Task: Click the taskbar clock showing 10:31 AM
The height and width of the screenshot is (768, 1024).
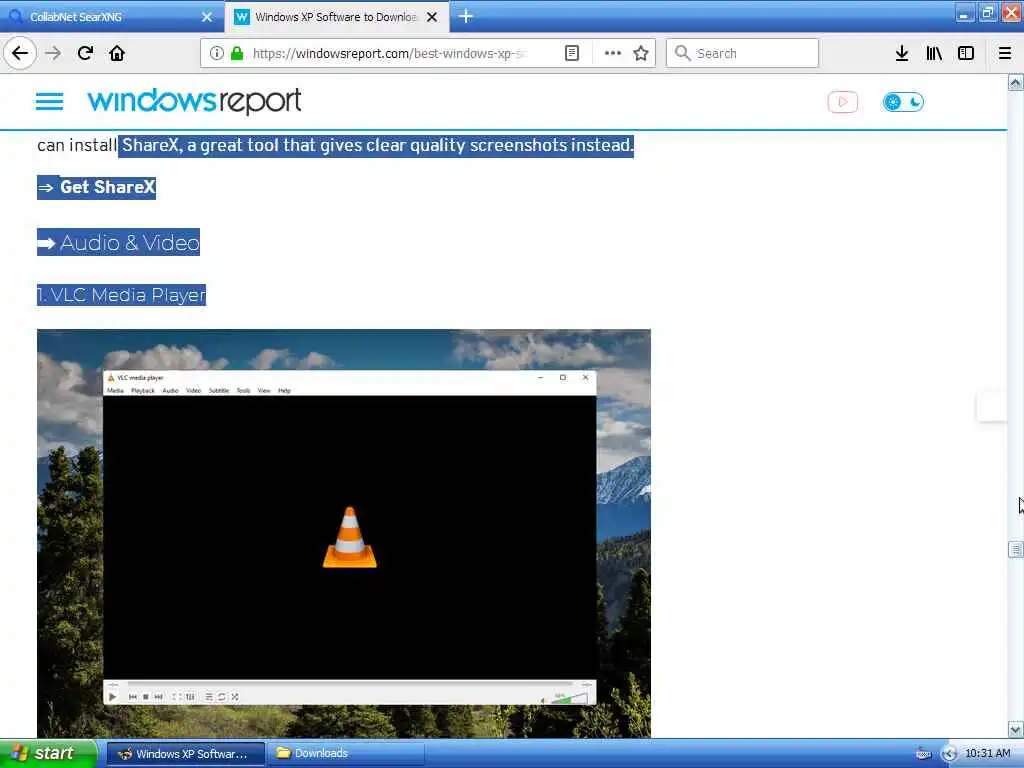Action: [987, 753]
